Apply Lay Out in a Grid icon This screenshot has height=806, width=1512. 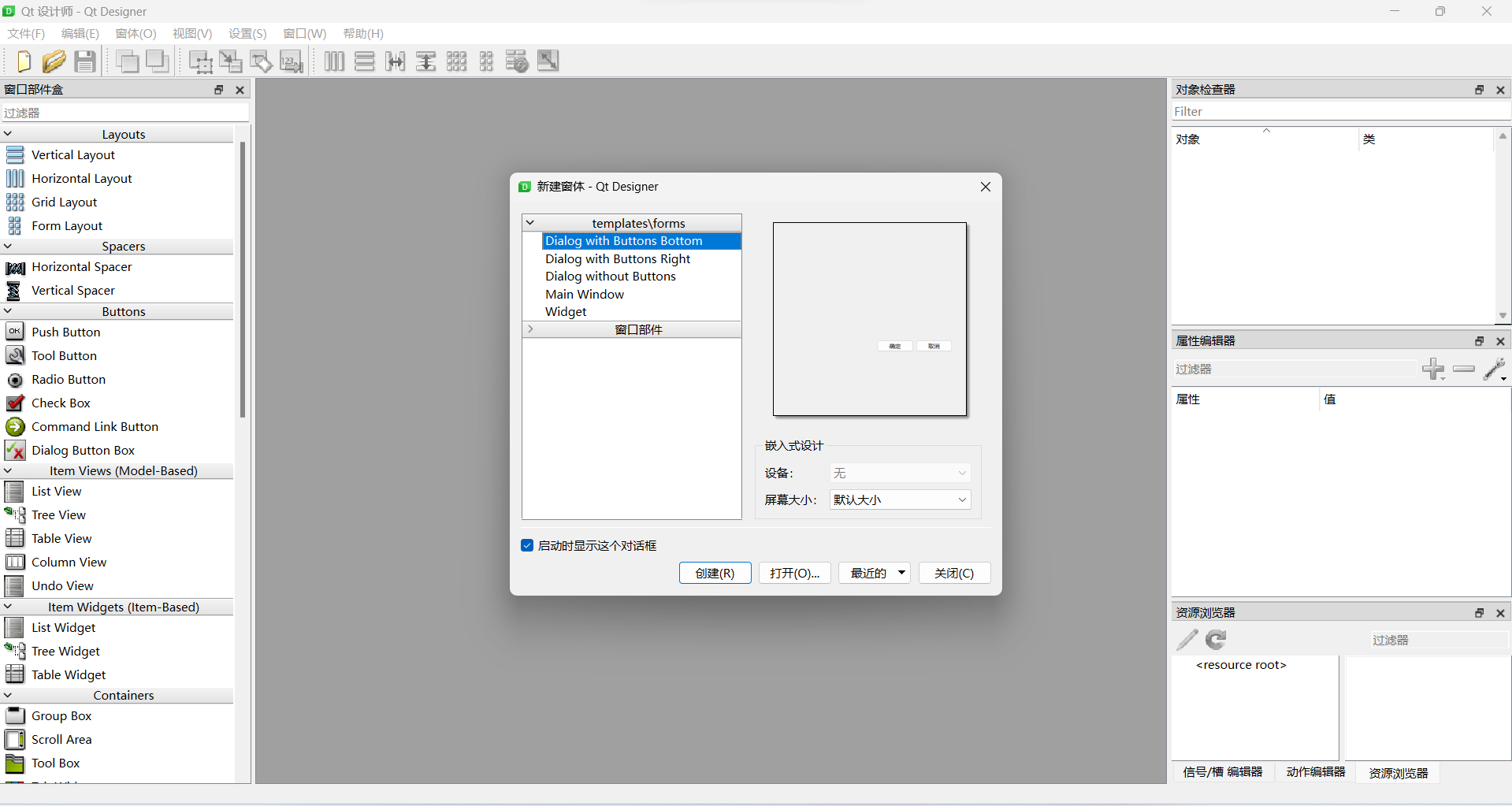click(456, 61)
